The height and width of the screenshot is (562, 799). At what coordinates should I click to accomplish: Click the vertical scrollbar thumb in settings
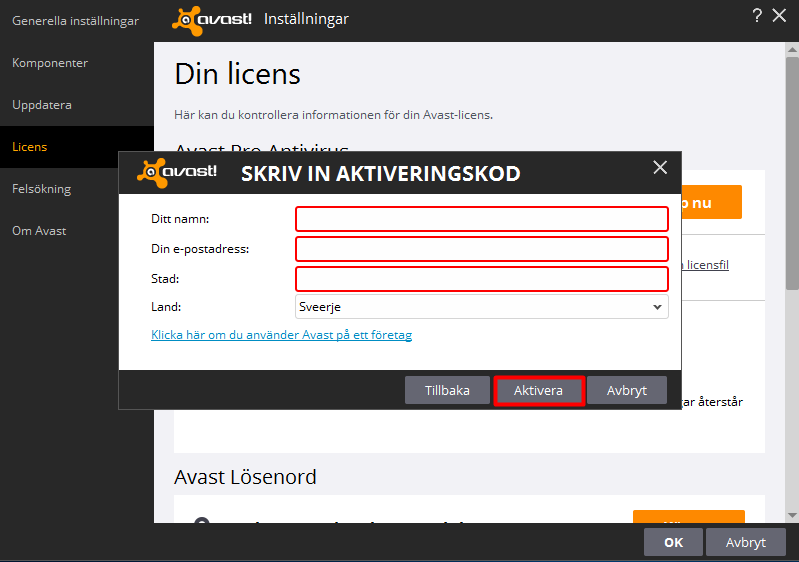tap(792, 173)
